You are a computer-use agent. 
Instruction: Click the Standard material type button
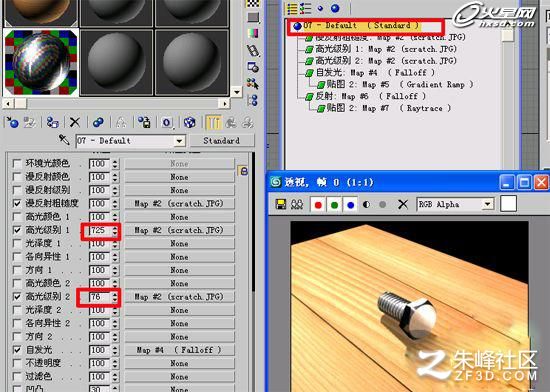click(x=222, y=141)
